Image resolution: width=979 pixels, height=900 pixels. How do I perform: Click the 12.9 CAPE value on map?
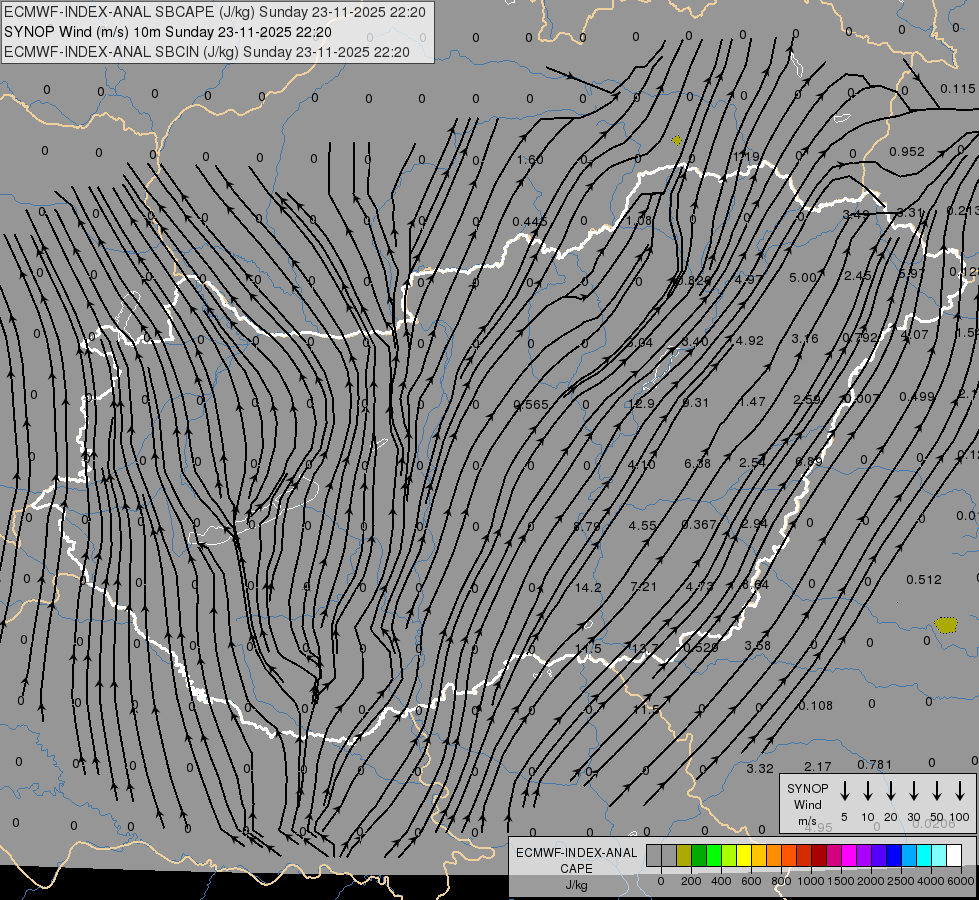click(x=641, y=403)
